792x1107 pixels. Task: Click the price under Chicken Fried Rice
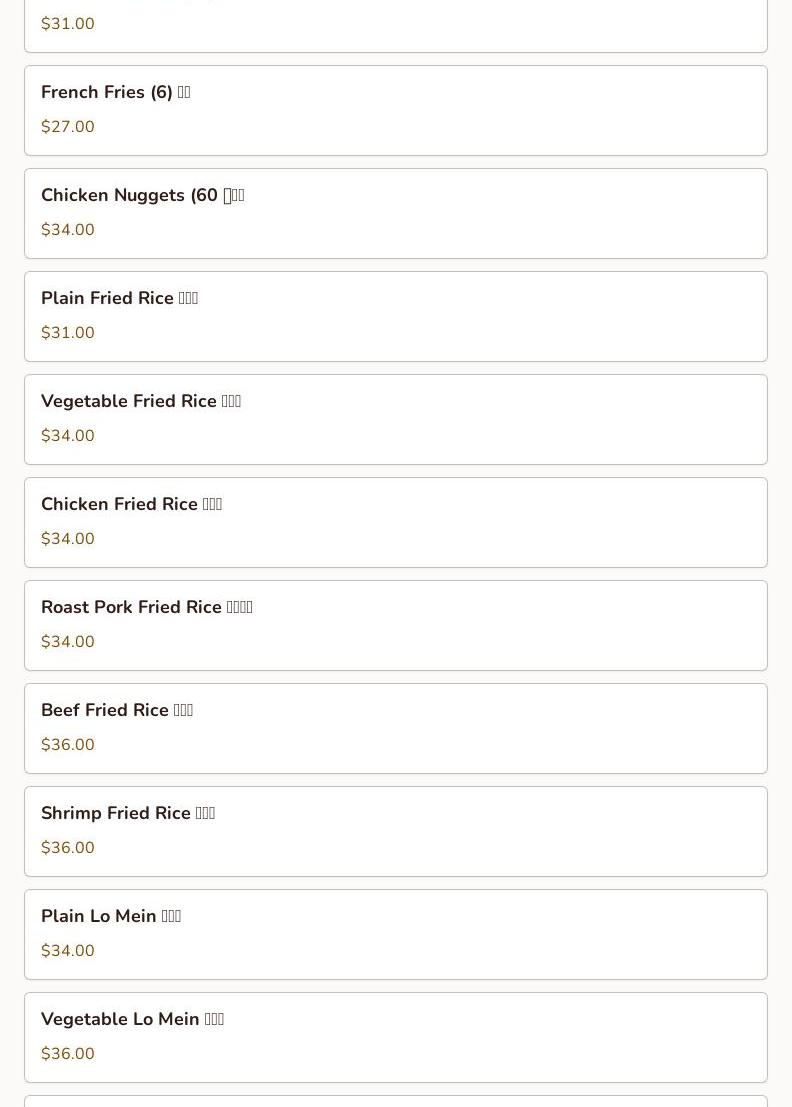(x=68, y=539)
